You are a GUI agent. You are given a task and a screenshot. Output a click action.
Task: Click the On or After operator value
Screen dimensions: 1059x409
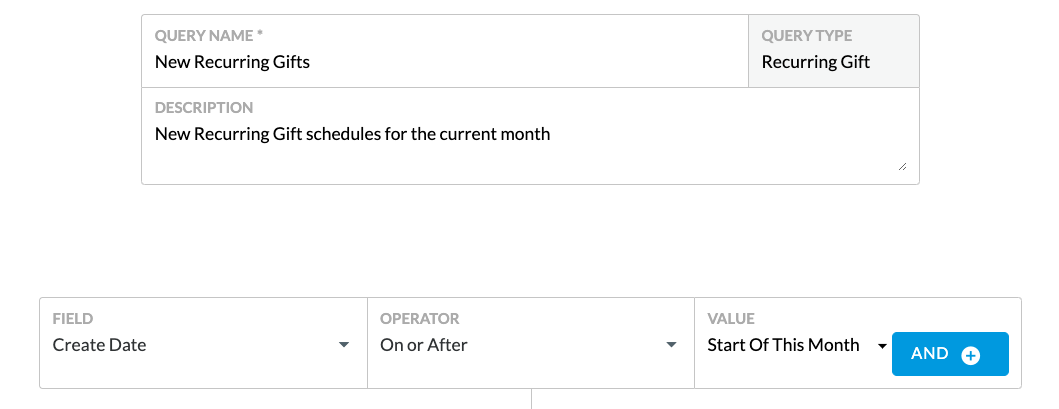click(x=423, y=345)
